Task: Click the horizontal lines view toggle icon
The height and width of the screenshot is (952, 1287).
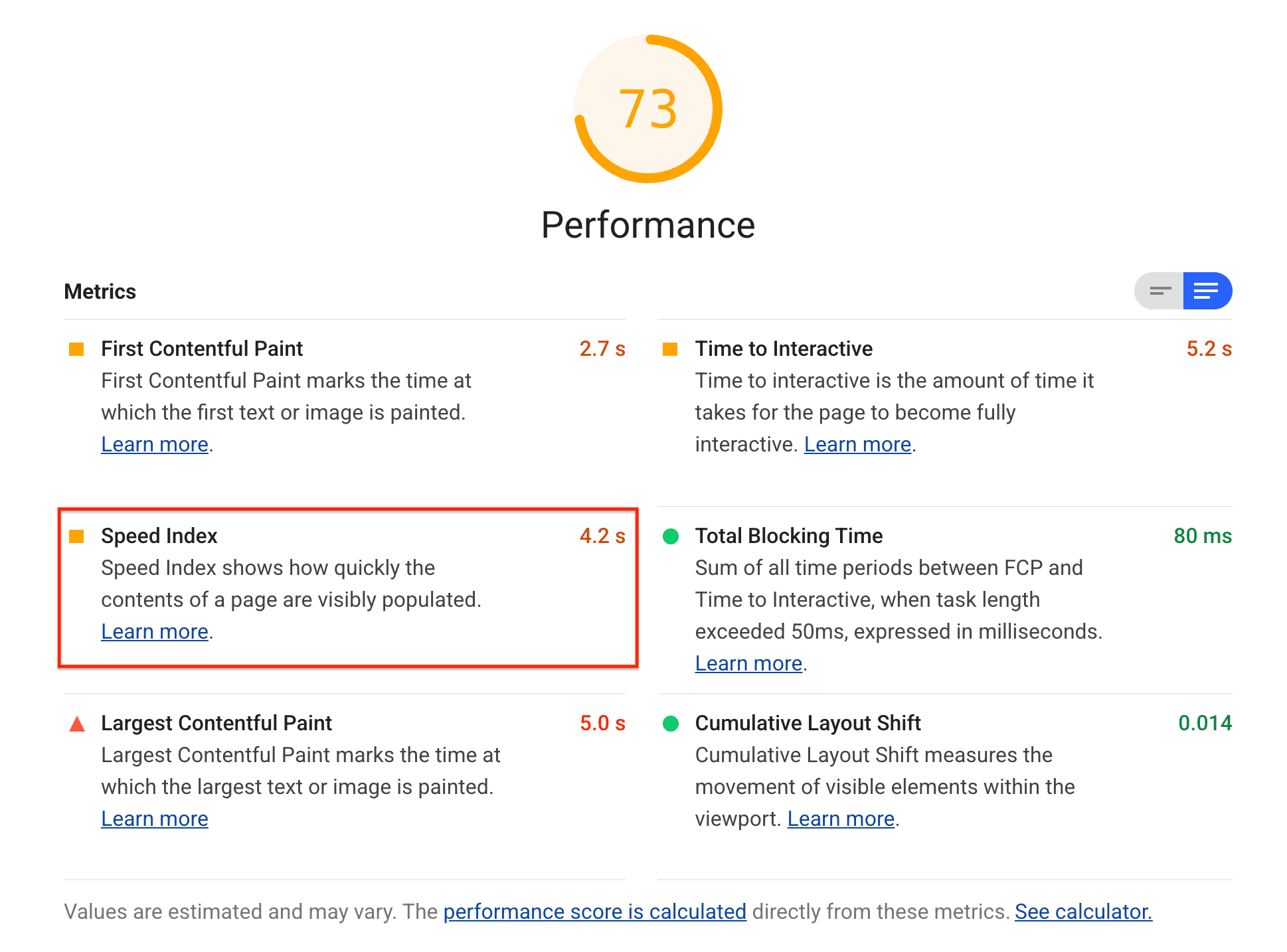Action: (1158, 291)
